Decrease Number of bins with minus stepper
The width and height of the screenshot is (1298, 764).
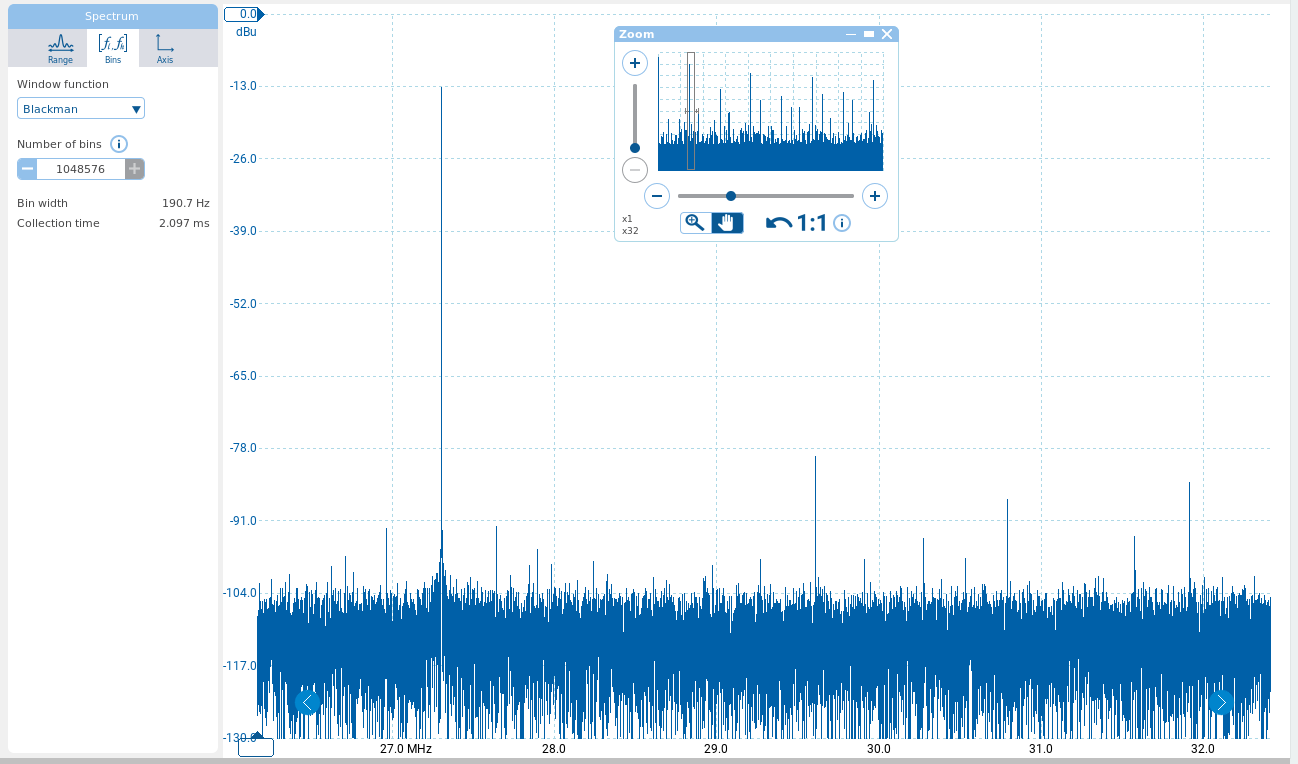tap(27, 168)
